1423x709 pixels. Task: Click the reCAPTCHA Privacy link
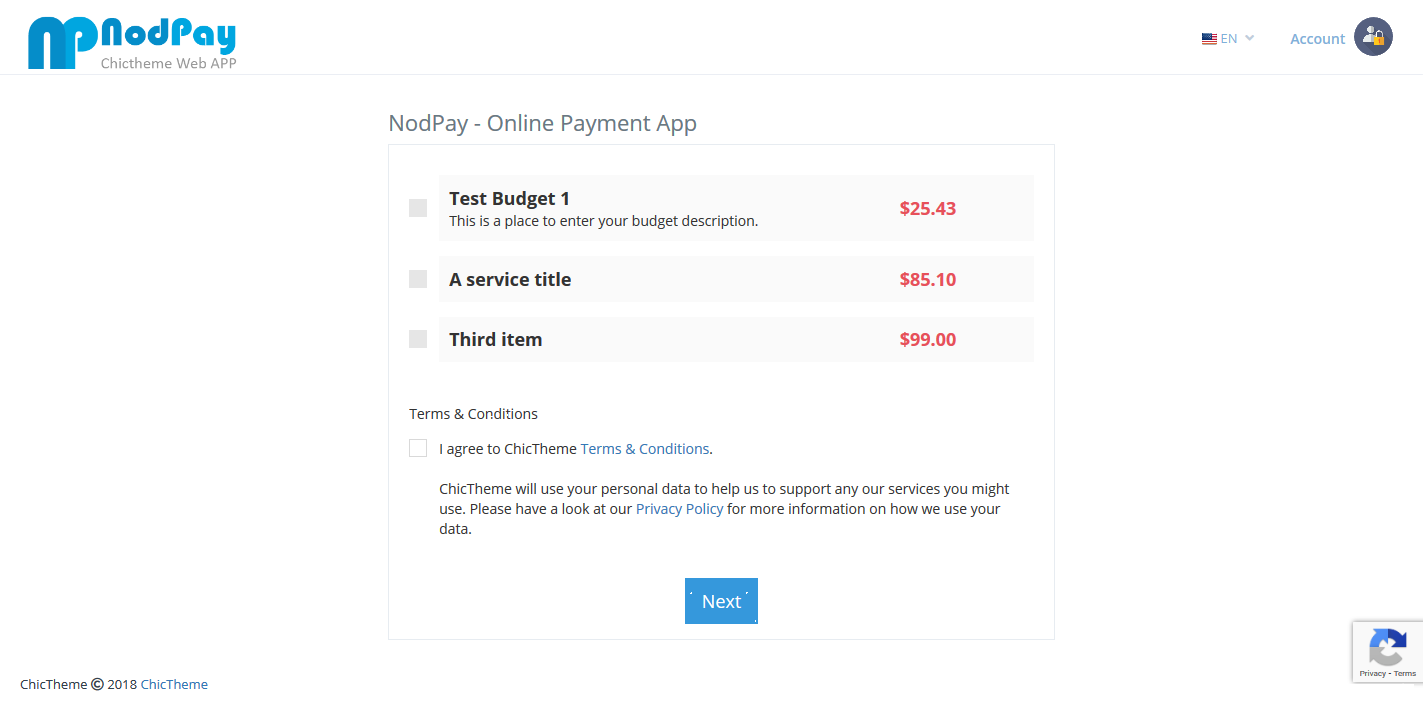[x=1372, y=674]
